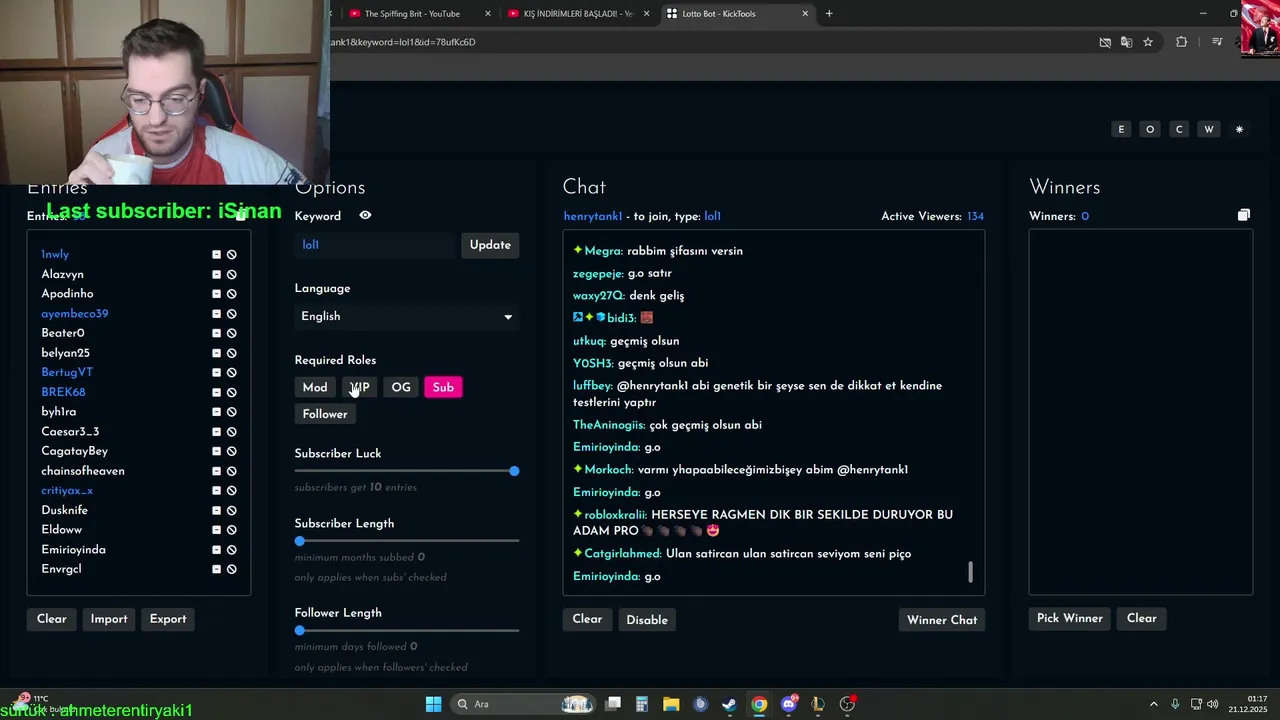Adjust the Subscriber Length slider handle
The width and height of the screenshot is (1280, 720).
pyautogui.click(x=300, y=541)
